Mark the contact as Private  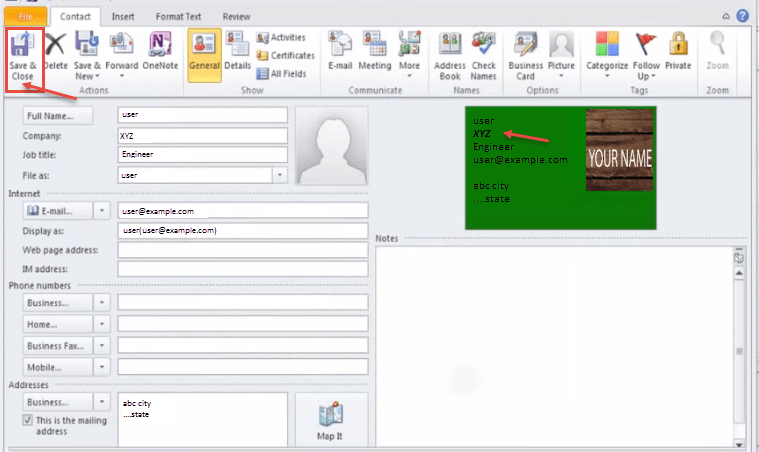click(x=678, y=51)
